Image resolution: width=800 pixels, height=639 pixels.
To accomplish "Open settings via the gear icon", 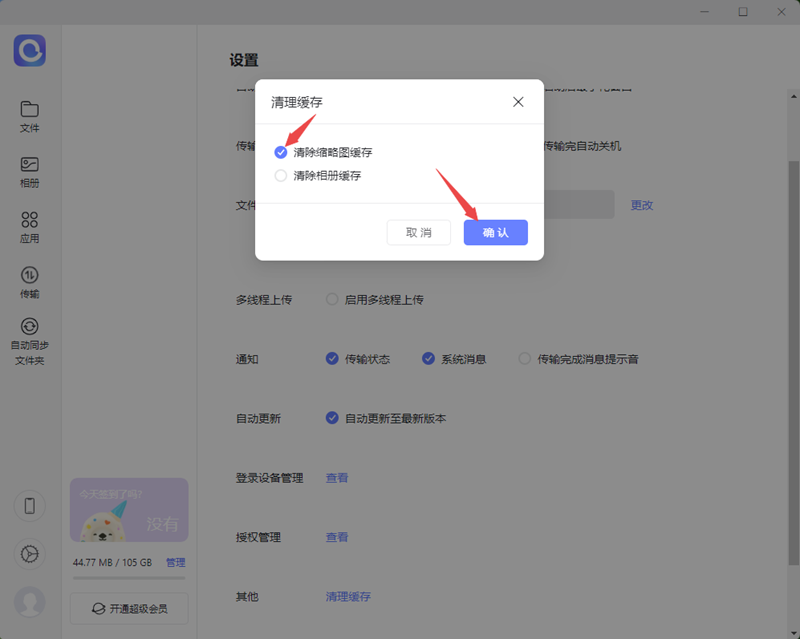I will pos(29,554).
